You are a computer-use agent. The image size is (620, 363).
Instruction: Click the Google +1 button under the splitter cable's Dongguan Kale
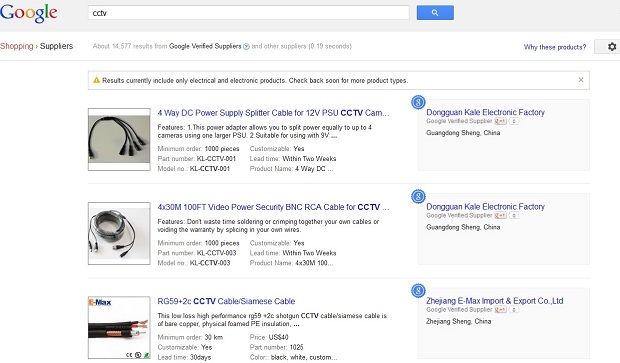pos(501,121)
